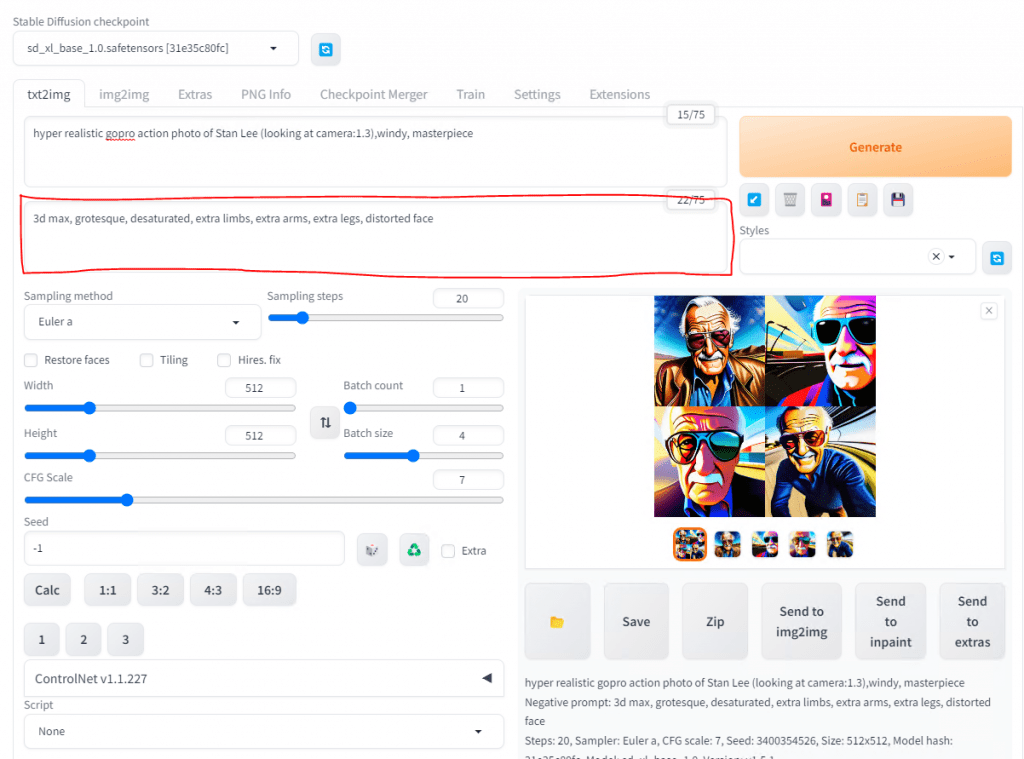Open the Train tab
The width and height of the screenshot is (1024, 759).
pos(470,95)
